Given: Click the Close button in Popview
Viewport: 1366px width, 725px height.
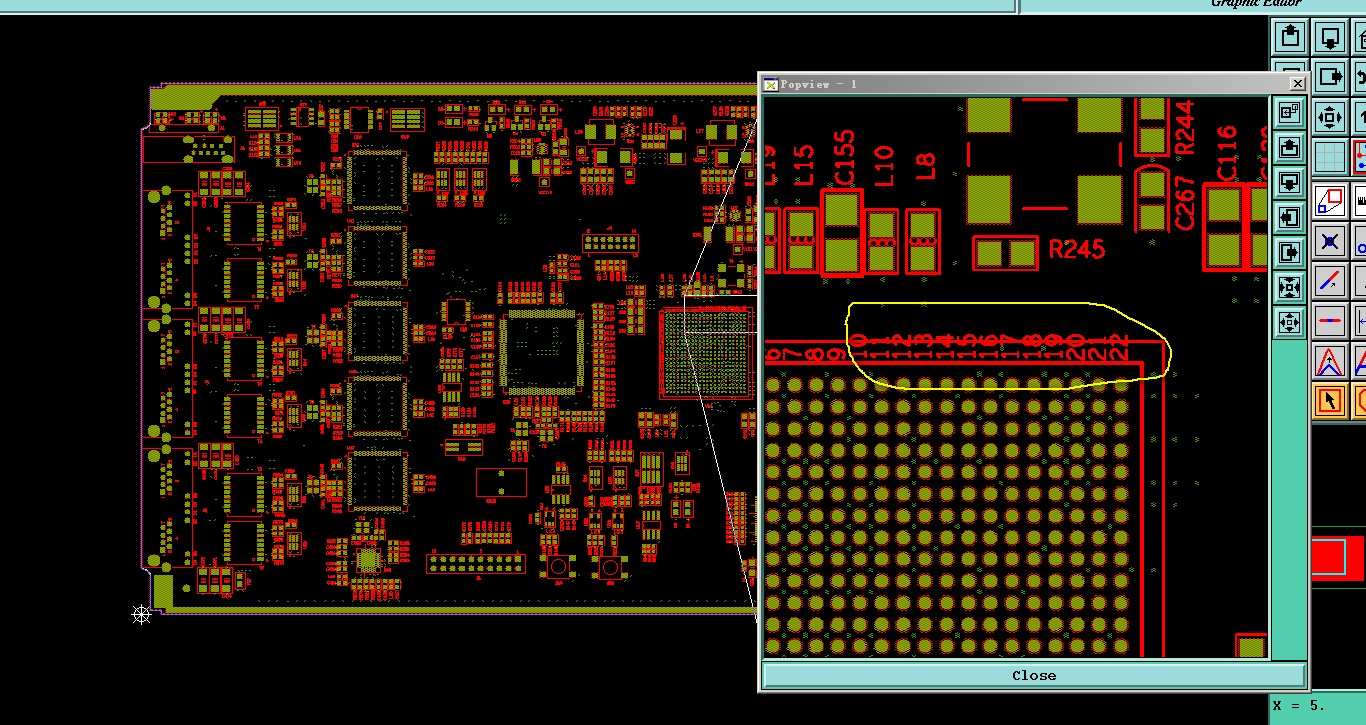Looking at the screenshot, I should pyautogui.click(x=1034, y=675).
